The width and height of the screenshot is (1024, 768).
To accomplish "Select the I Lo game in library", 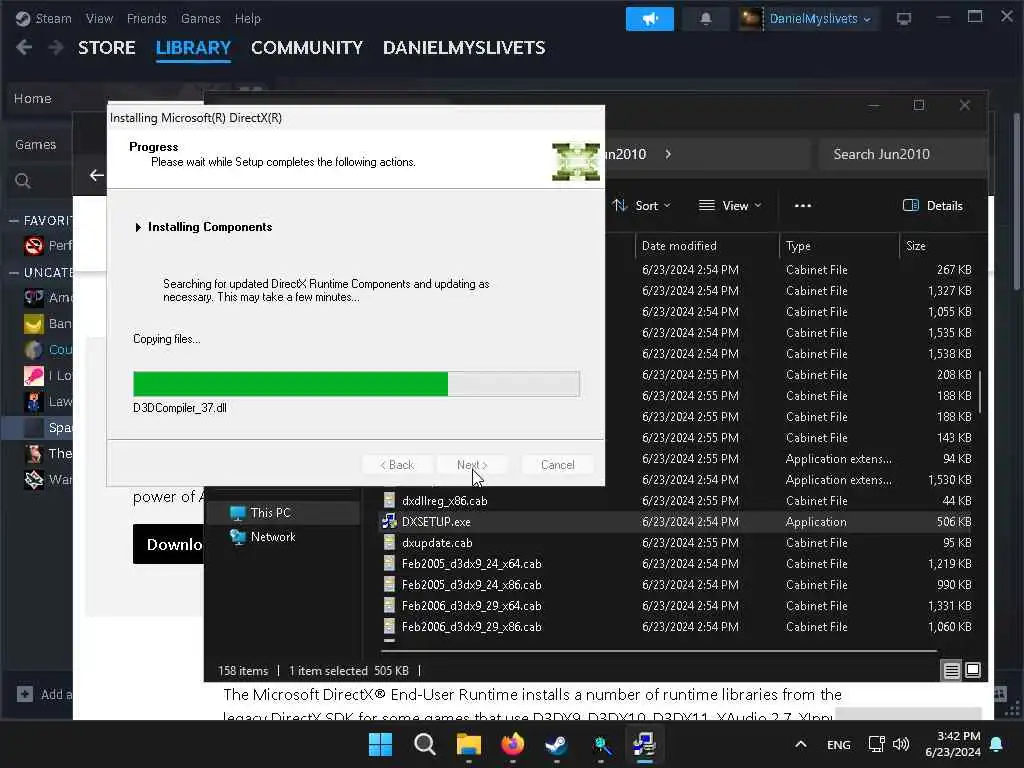I will point(49,376).
